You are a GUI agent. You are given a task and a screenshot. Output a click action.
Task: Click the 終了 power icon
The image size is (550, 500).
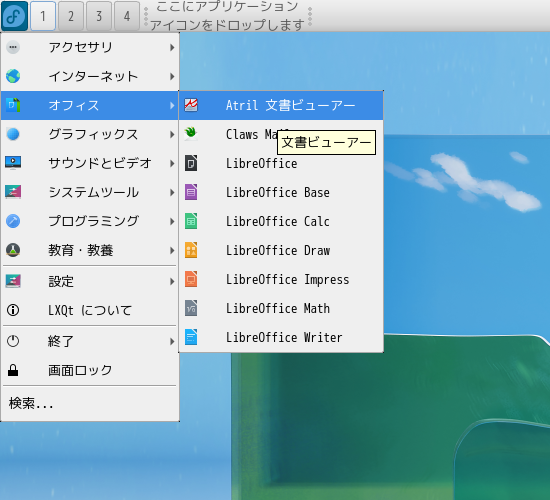pos(13,341)
